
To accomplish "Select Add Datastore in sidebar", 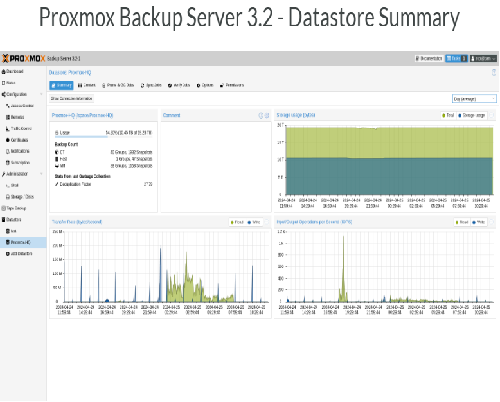I will pyautogui.click(x=19, y=254).
